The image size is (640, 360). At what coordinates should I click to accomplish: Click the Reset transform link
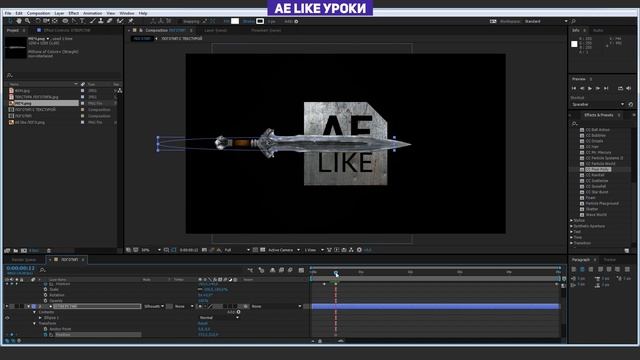(203, 323)
